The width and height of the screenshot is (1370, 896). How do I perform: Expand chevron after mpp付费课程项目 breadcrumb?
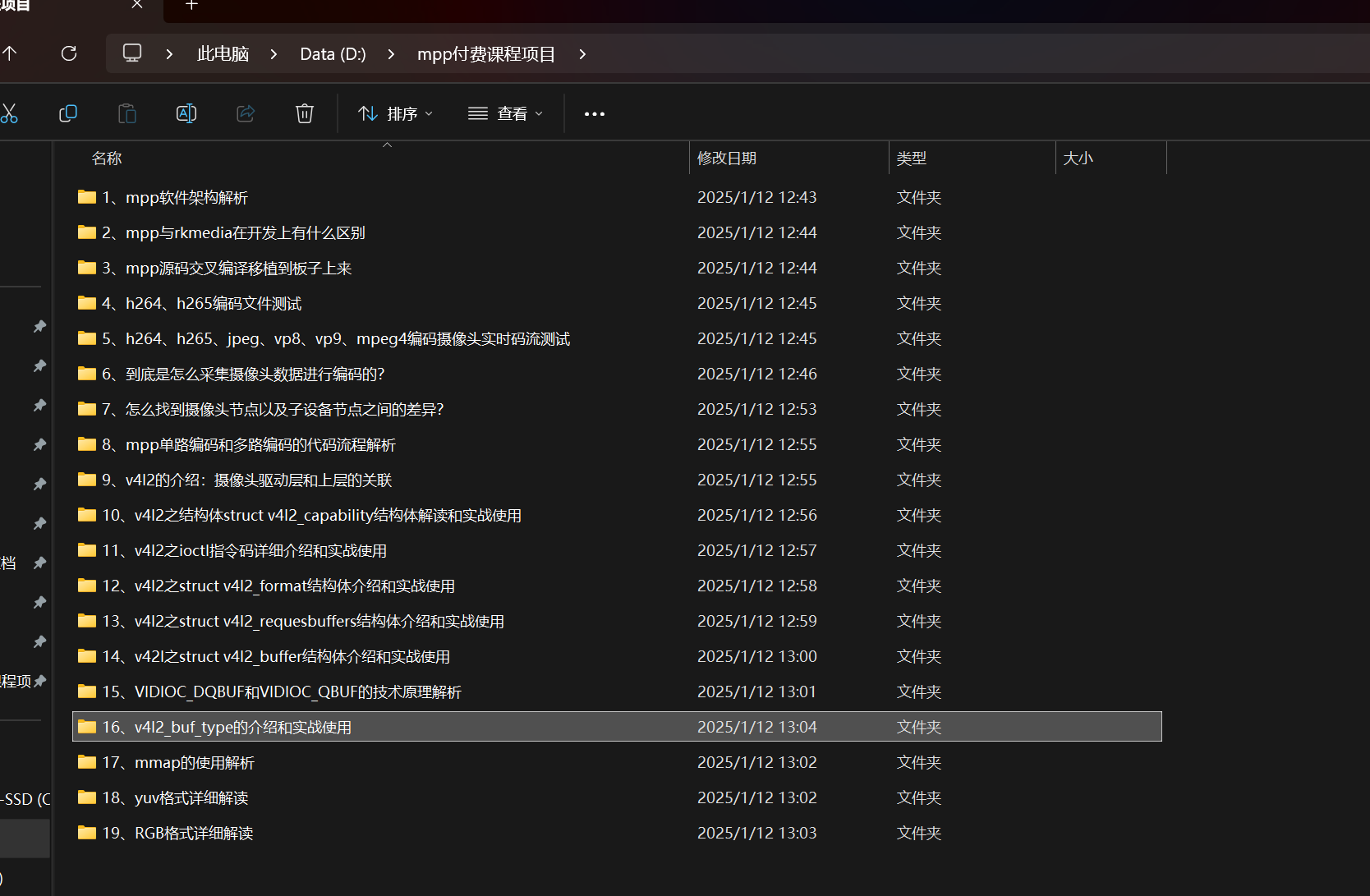[582, 53]
